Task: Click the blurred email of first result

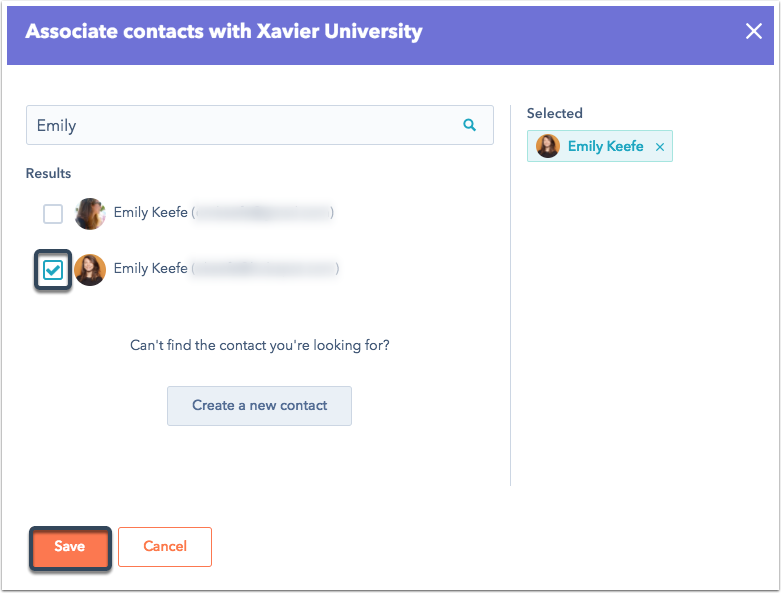Action: [262, 213]
